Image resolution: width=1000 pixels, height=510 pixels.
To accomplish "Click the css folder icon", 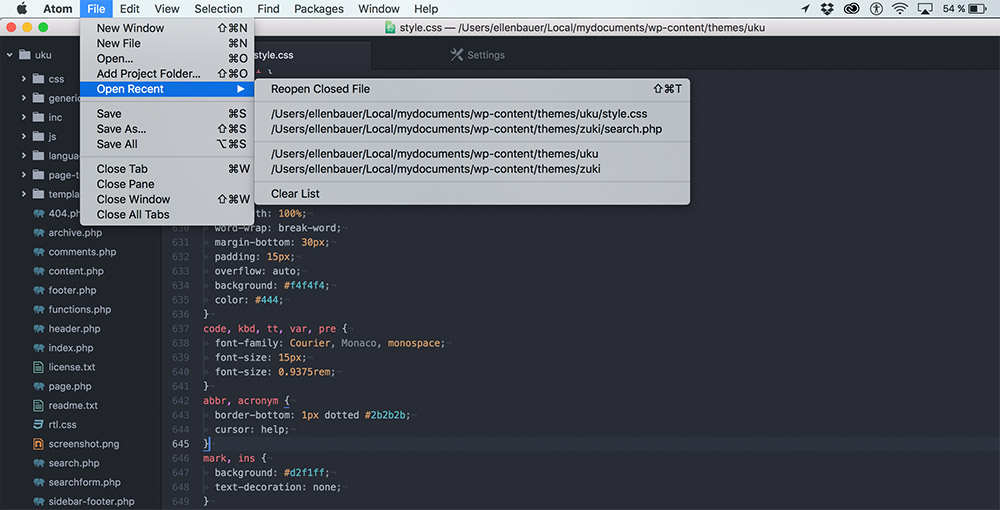I will point(38,79).
